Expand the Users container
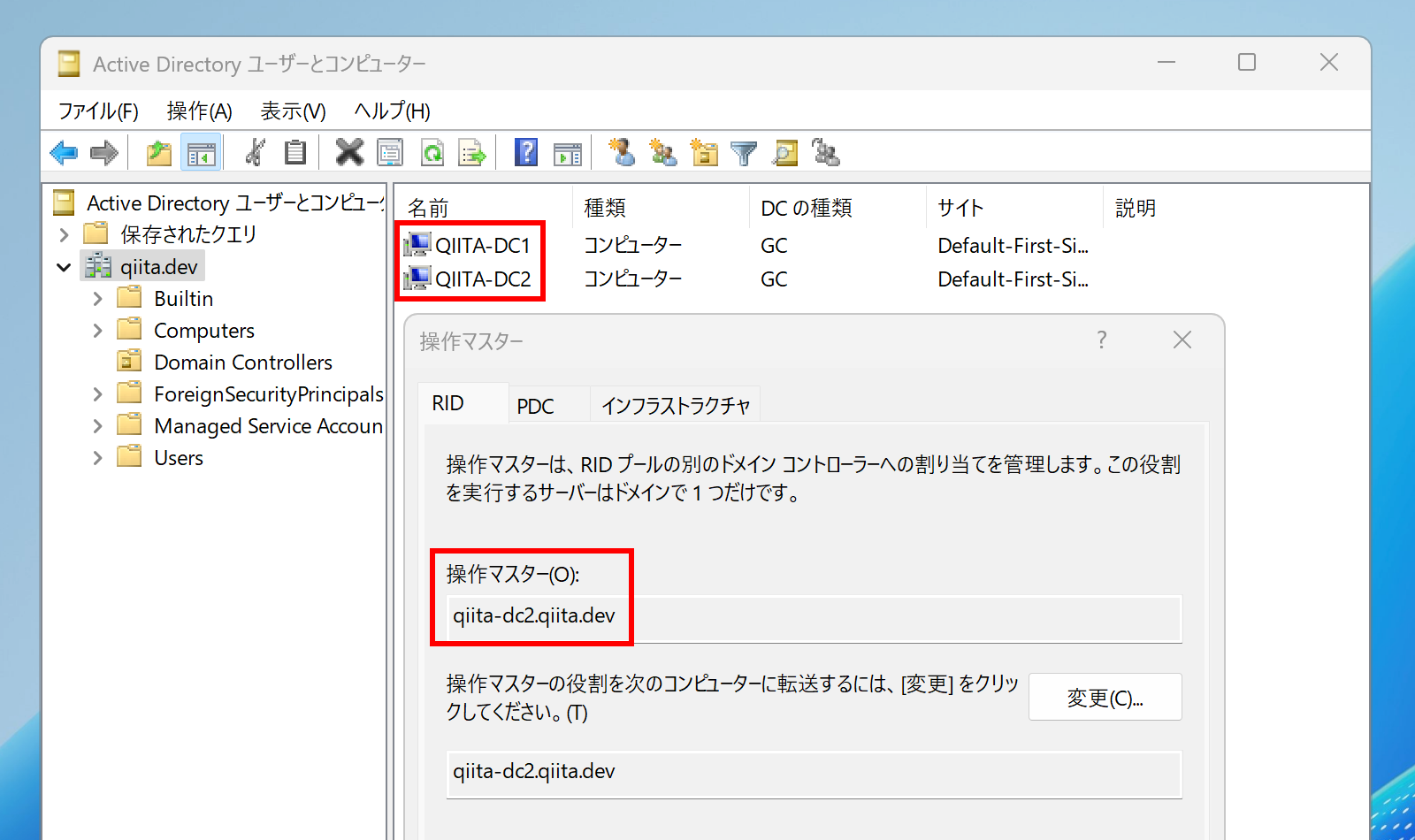 (x=97, y=458)
